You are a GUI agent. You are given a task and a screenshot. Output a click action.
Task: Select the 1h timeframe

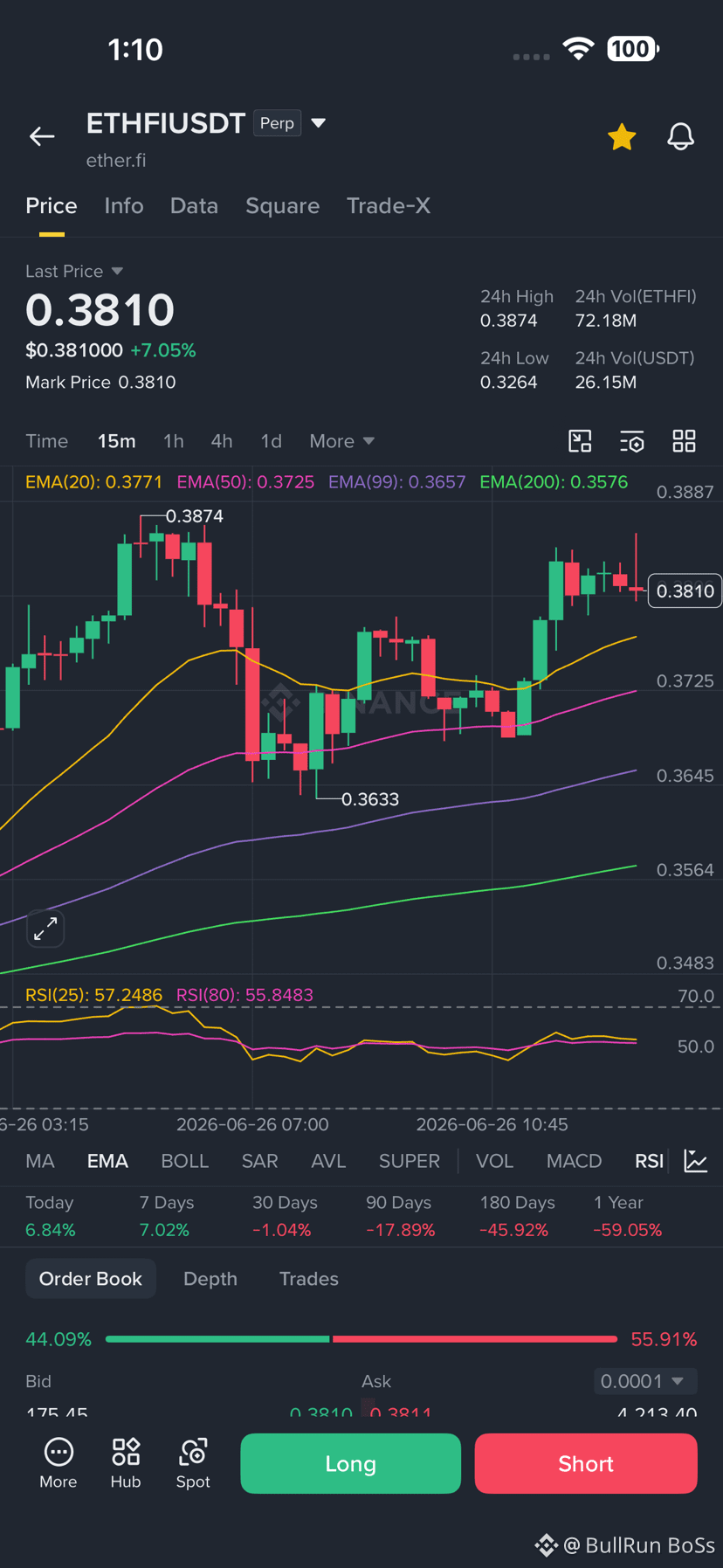[174, 441]
